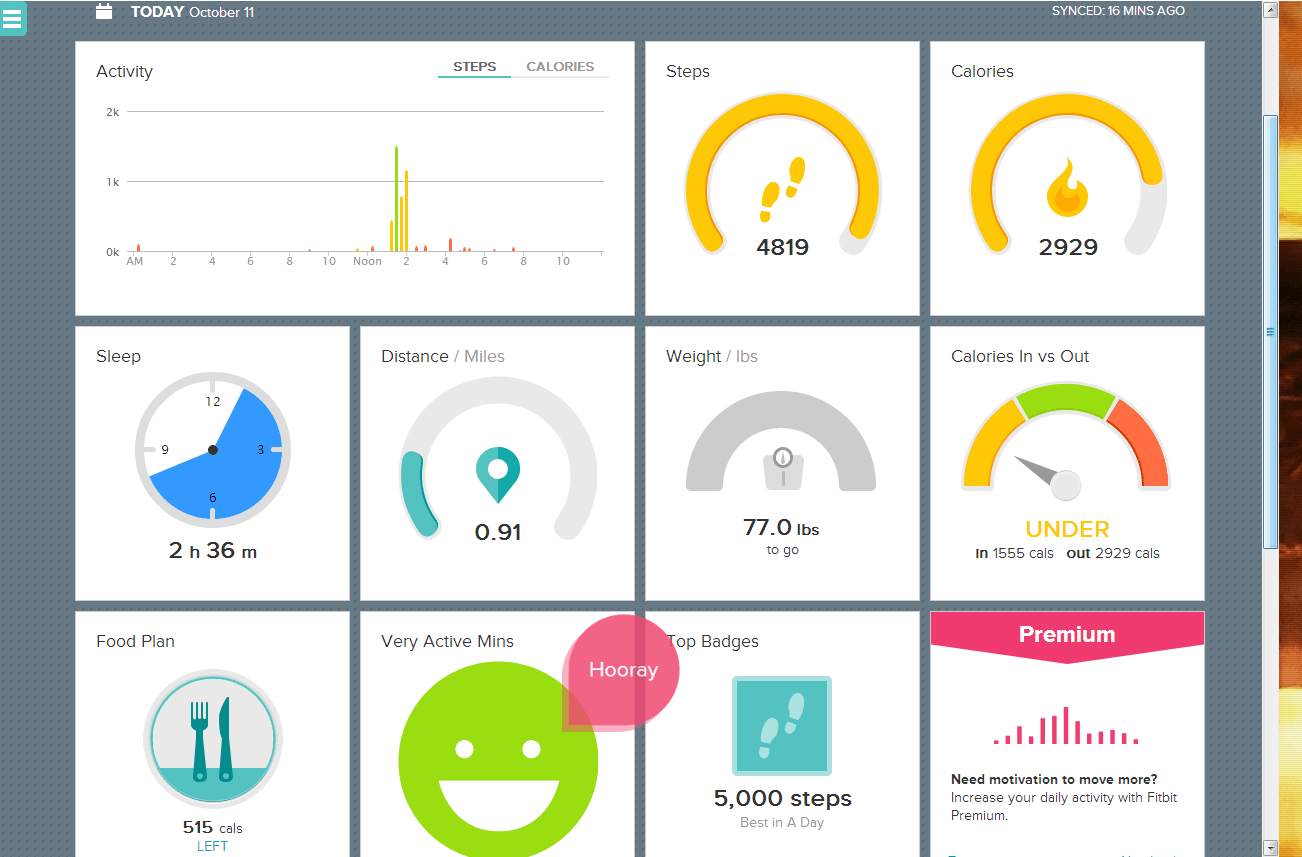Image resolution: width=1302 pixels, height=857 pixels.
Task: Open the hamburger menu icon
Action: coord(12,18)
